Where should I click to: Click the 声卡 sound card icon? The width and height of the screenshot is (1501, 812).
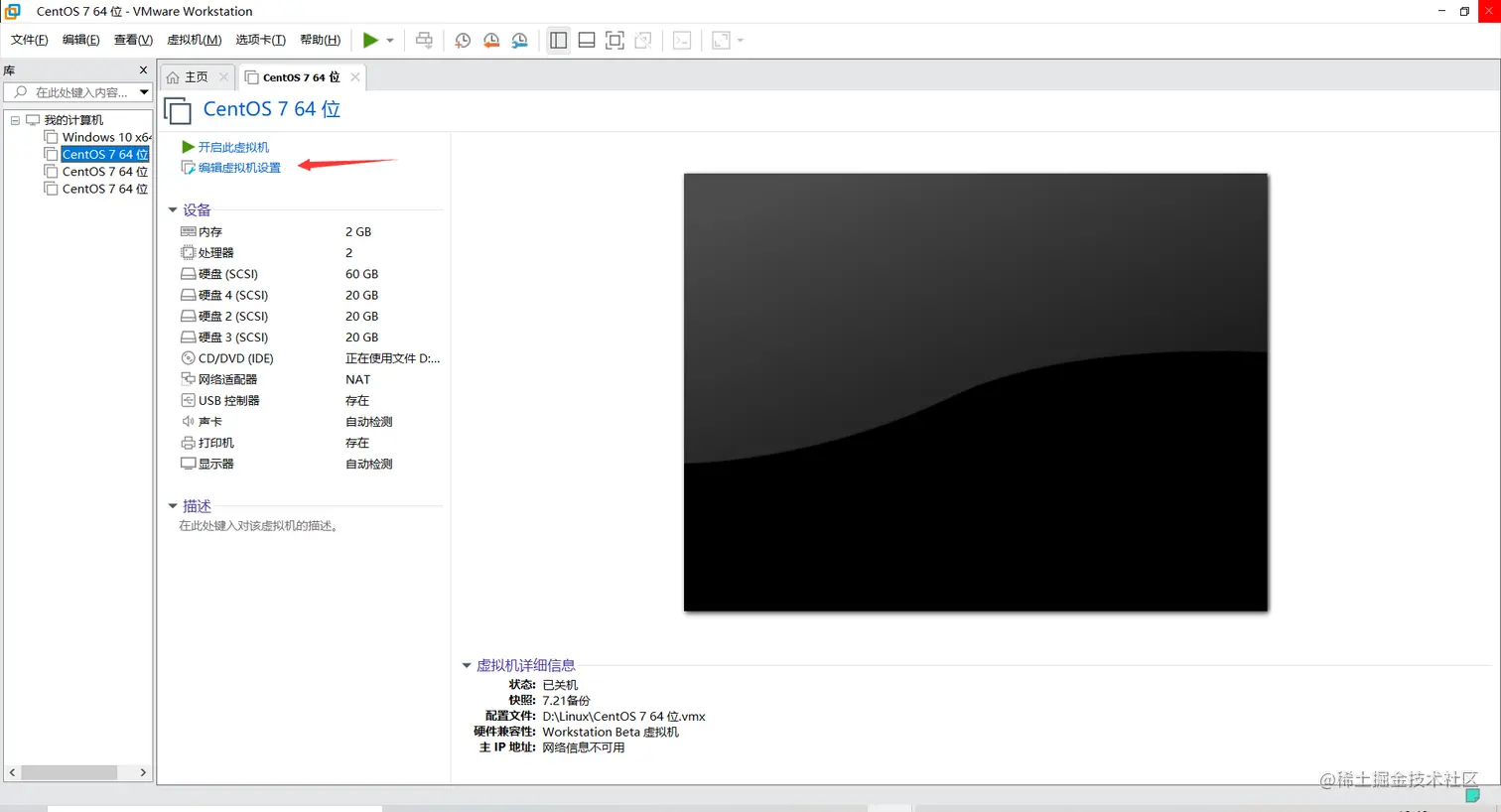pos(188,422)
